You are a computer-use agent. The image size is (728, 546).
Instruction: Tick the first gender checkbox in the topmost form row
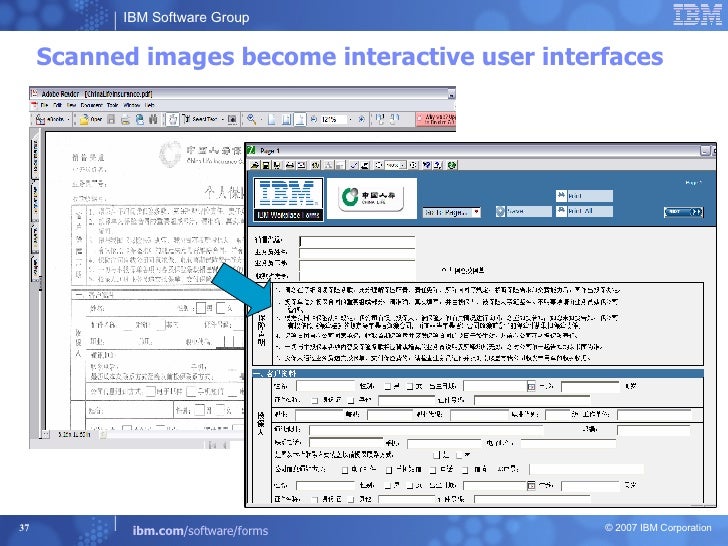(388, 386)
